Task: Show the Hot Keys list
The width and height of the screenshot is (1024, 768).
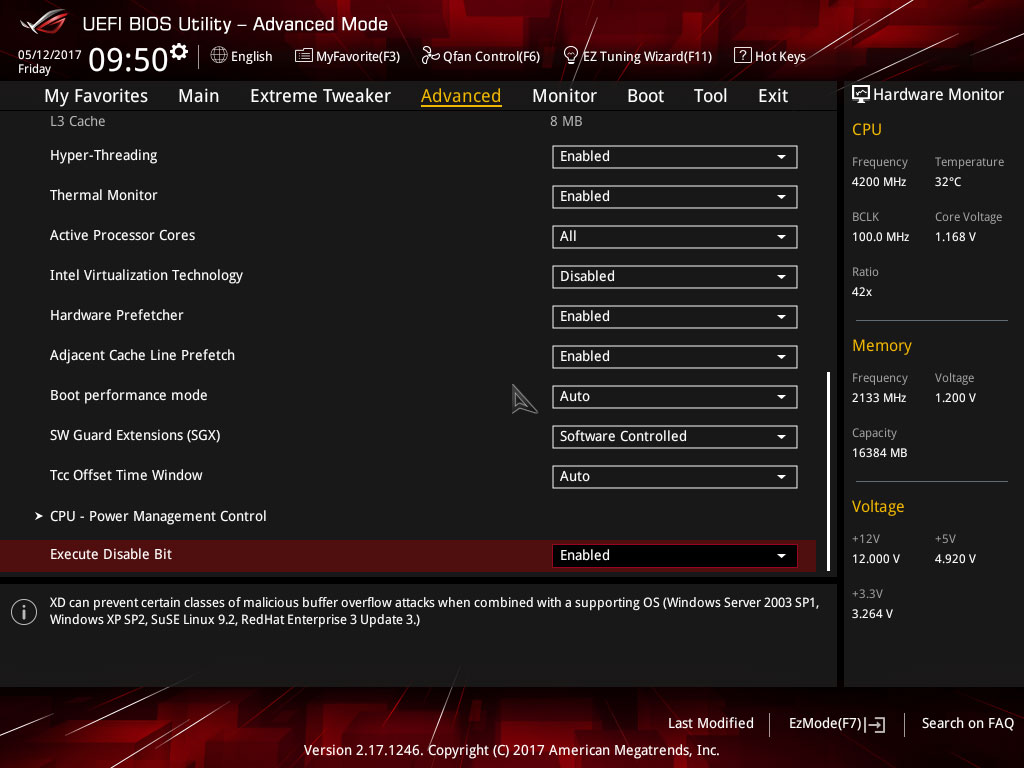Action: point(770,56)
